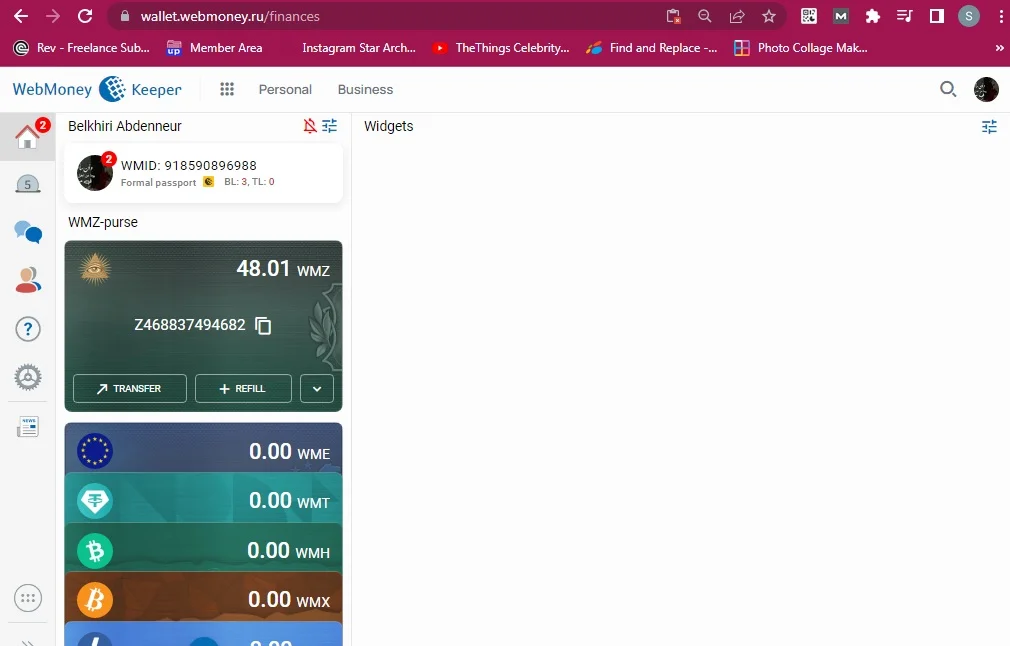Go back using browser back arrow
The width and height of the screenshot is (1010, 646).
coord(21,16)
